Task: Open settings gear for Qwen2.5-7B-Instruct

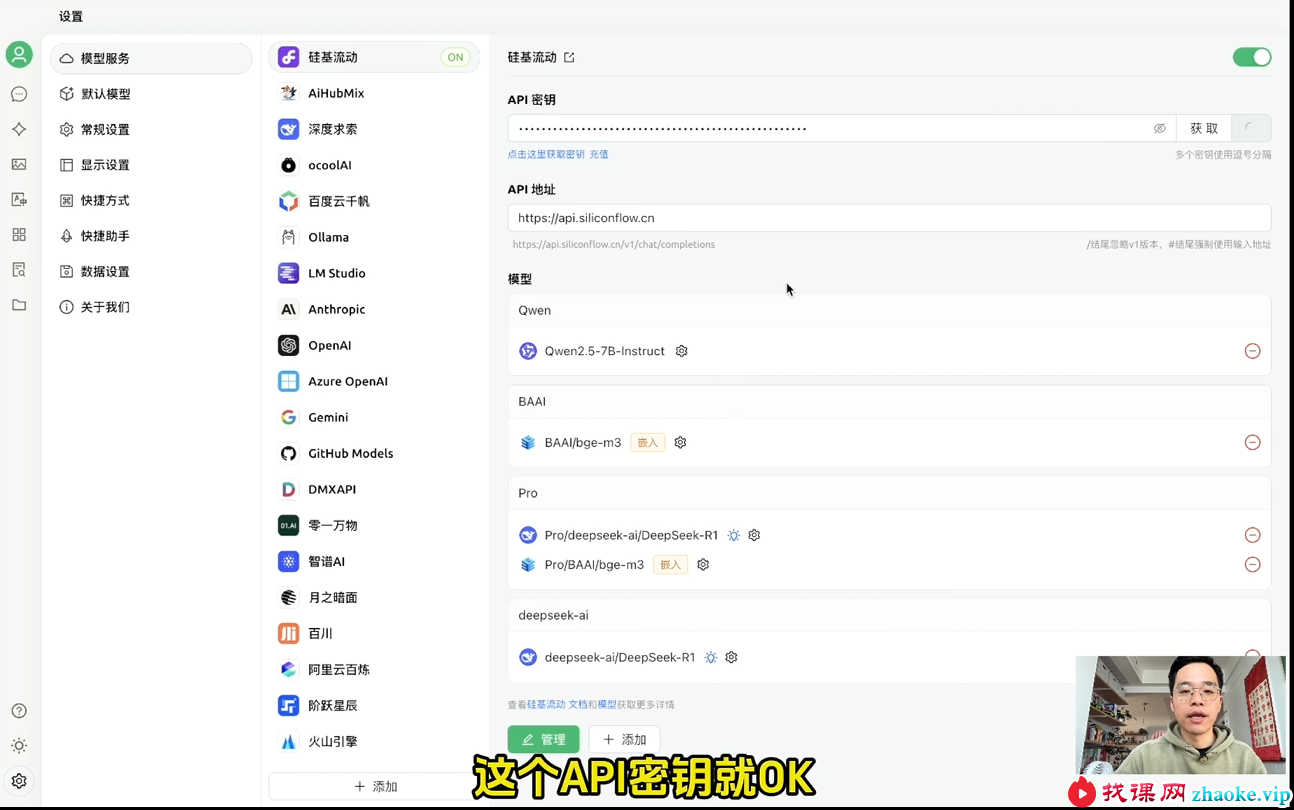Action: pyautogui.click(x=682, y=351)
